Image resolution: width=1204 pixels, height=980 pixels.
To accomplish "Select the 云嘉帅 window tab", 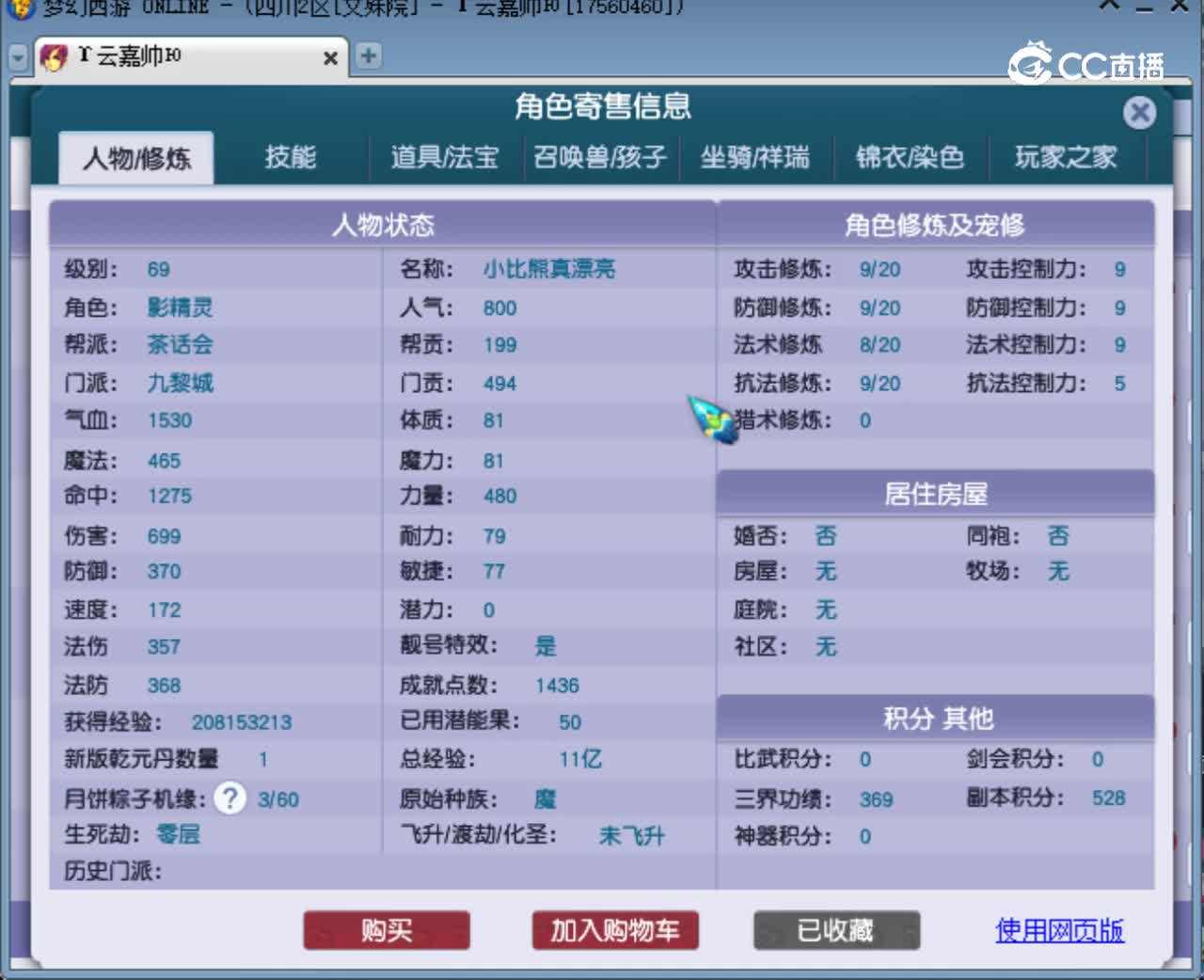I will pos(191,57).
